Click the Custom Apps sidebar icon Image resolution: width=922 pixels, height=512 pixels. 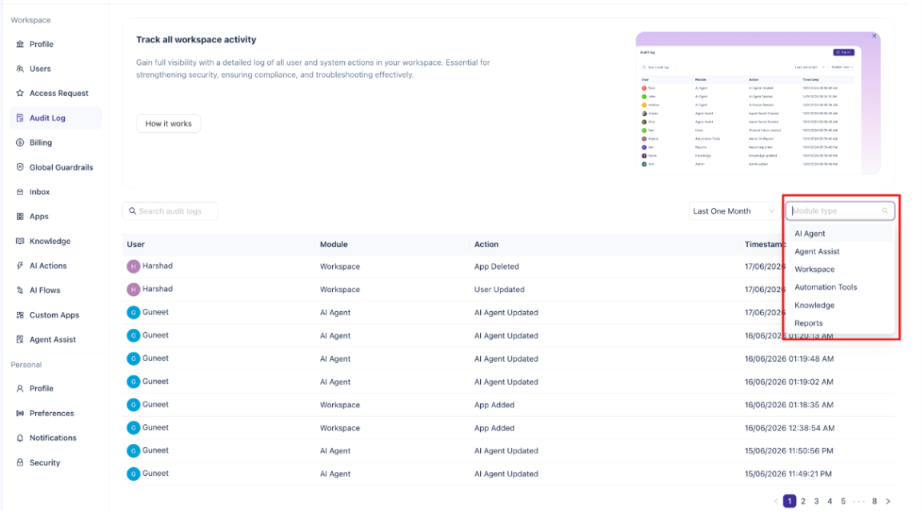click(x=20, y=315)
